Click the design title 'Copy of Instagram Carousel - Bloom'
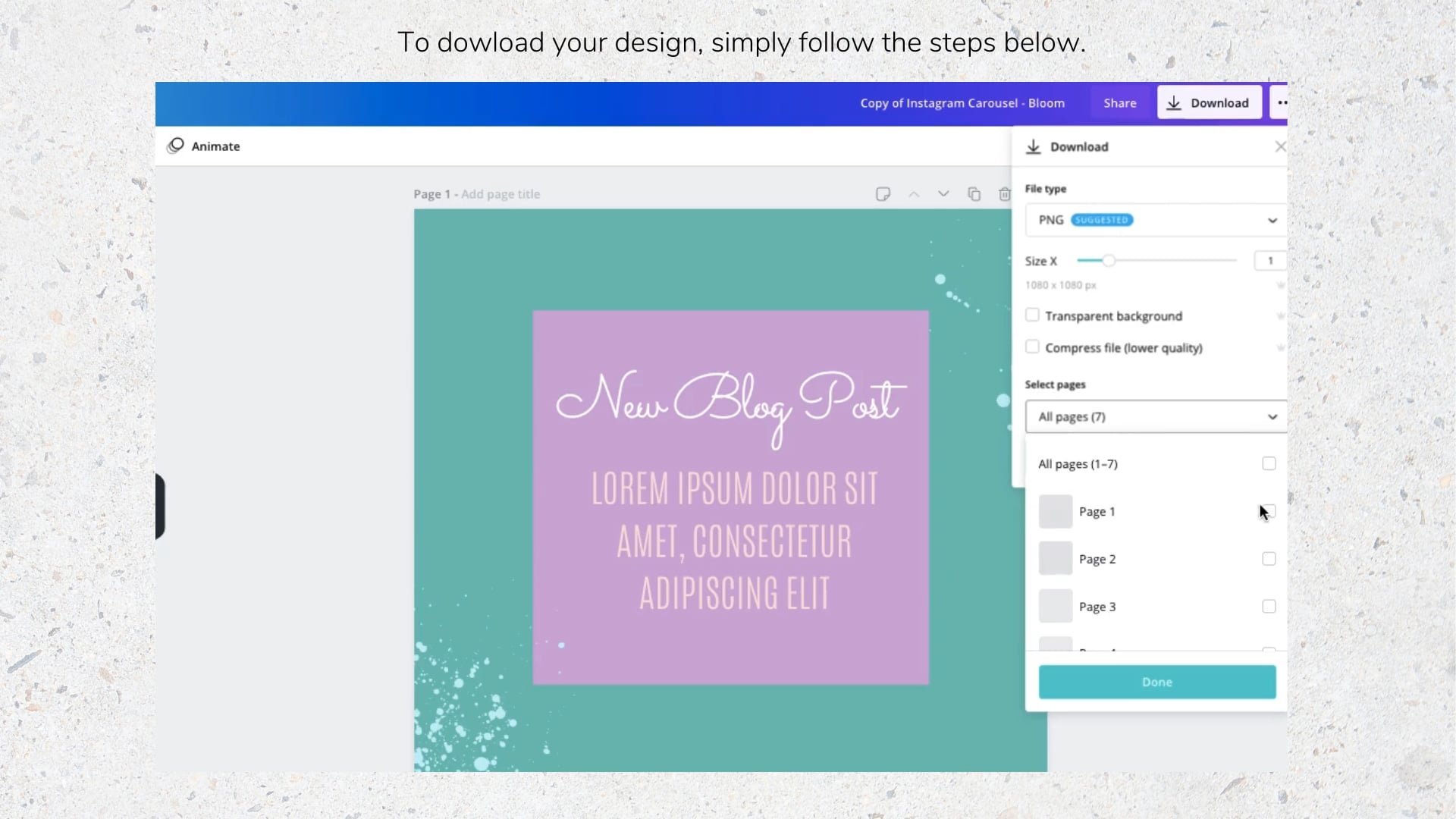Viewport: 1456px width, 819px height. (962, 103)
